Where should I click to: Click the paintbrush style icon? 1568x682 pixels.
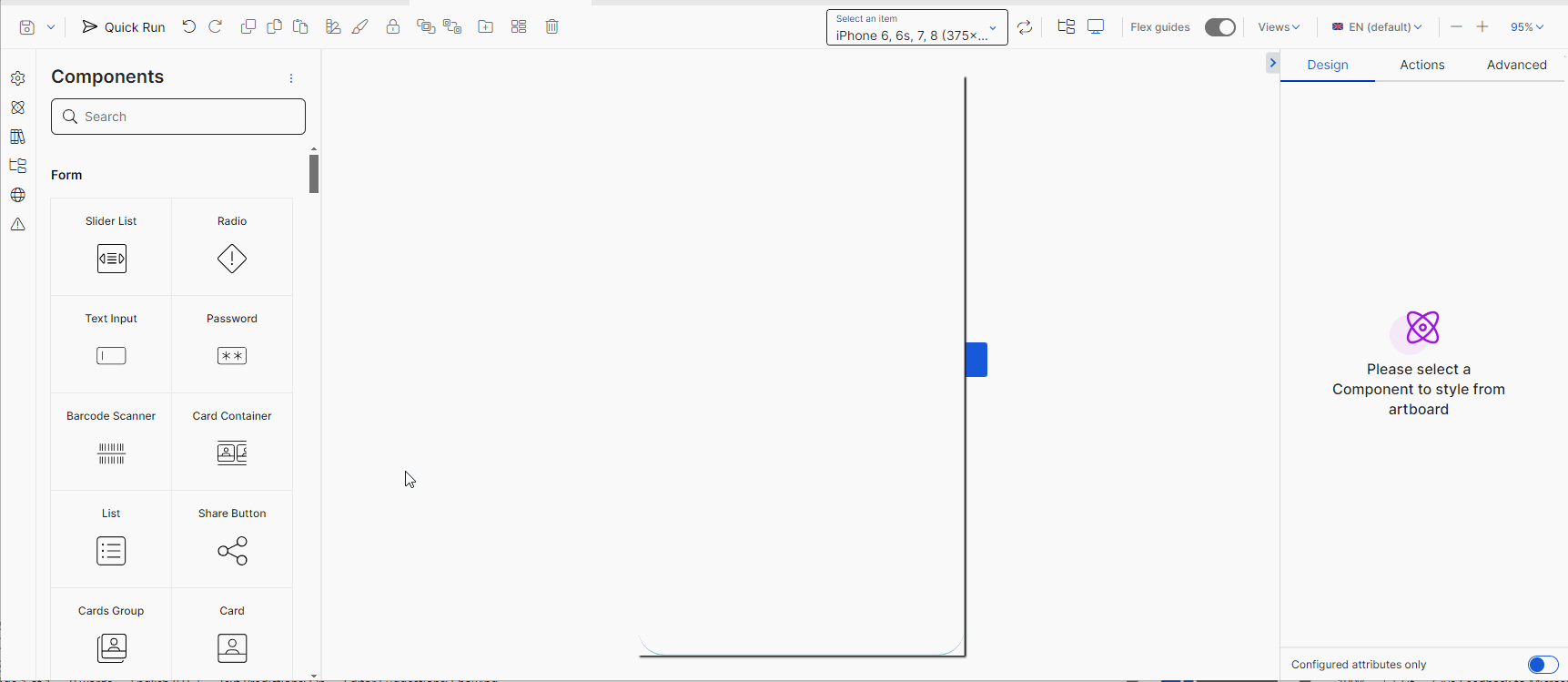[360, 26]
